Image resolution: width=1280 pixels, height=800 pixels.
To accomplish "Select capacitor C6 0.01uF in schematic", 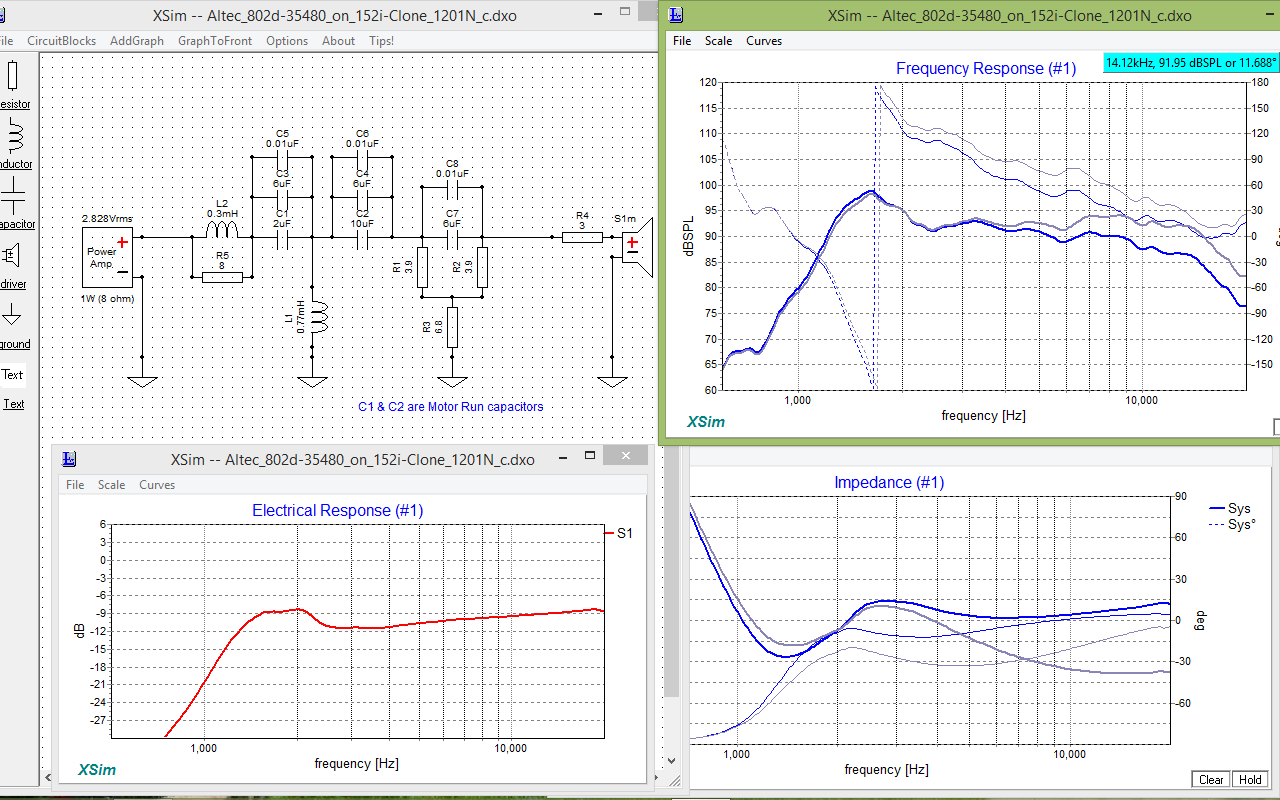I will click(x=362, y=157).
